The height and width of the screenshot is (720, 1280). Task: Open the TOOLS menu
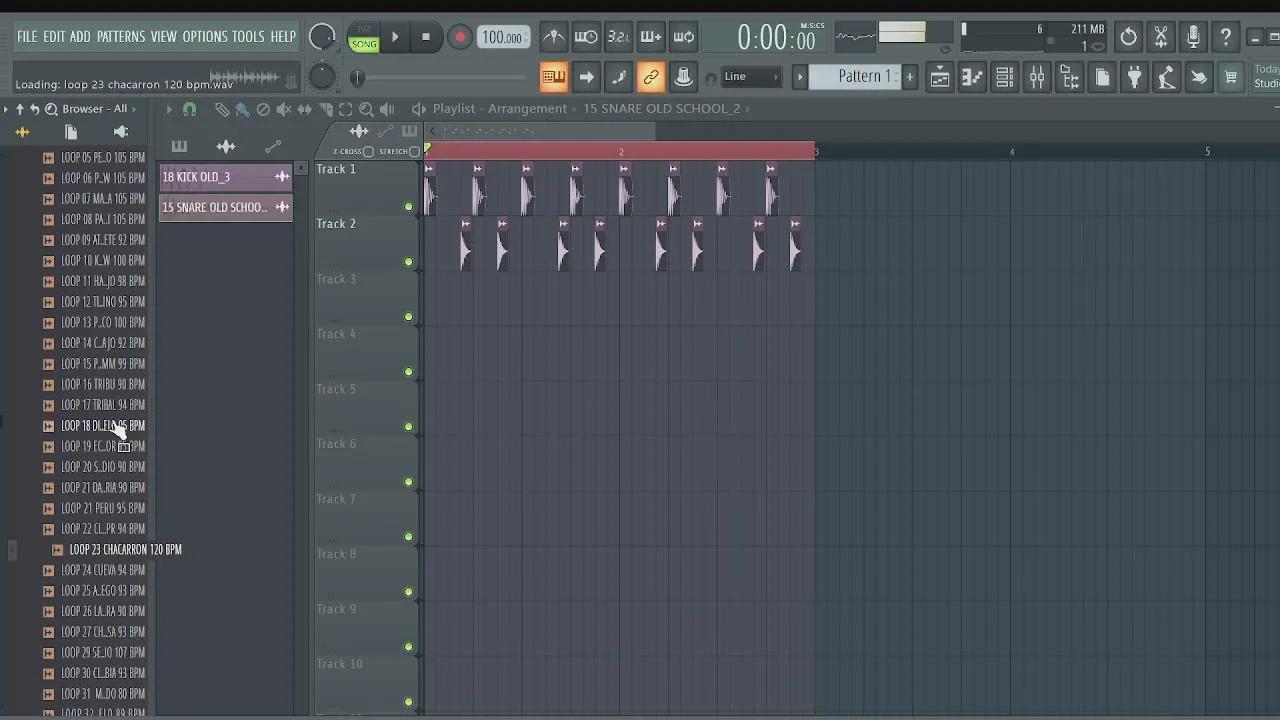[248, 37]
